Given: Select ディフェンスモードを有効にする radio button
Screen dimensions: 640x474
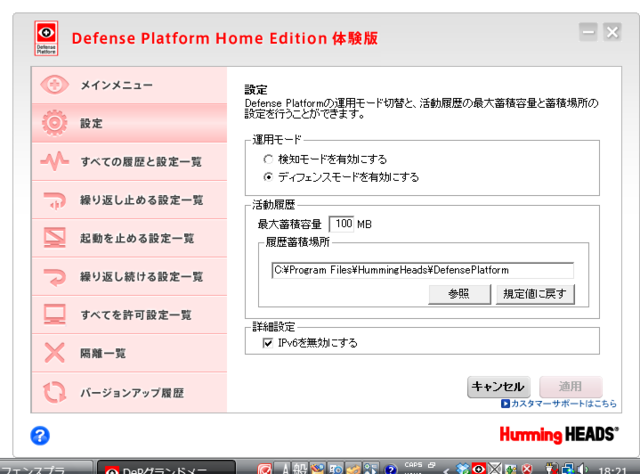Looking at the screenshot, I should tap(268, 177).
